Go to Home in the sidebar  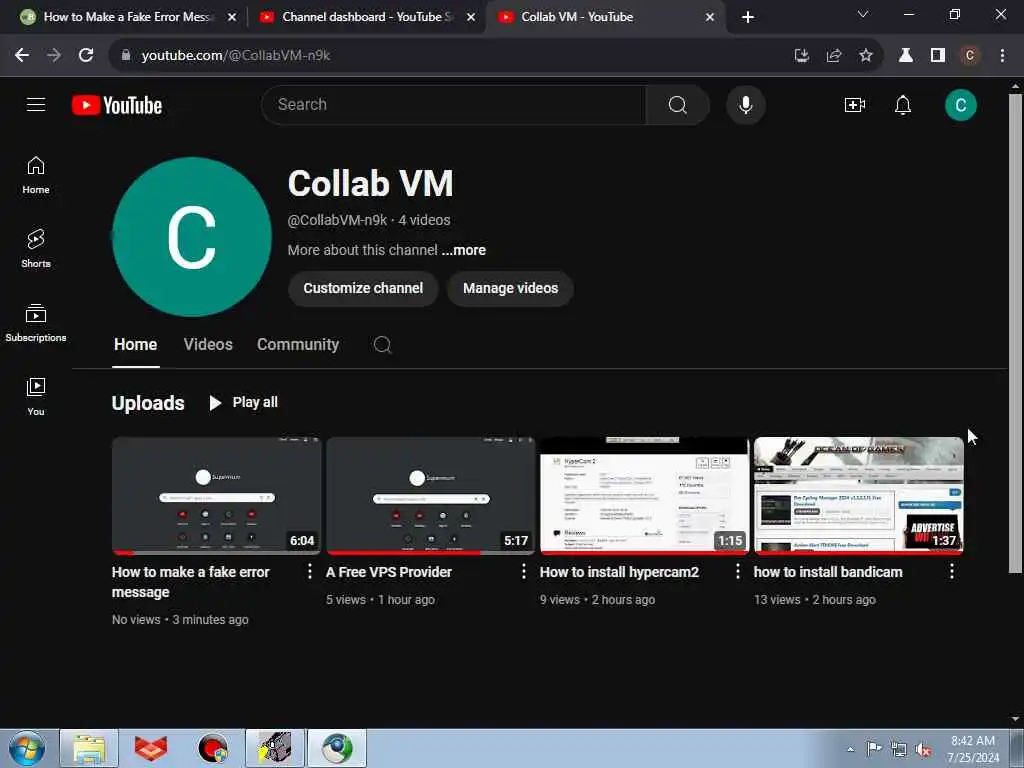36,175
